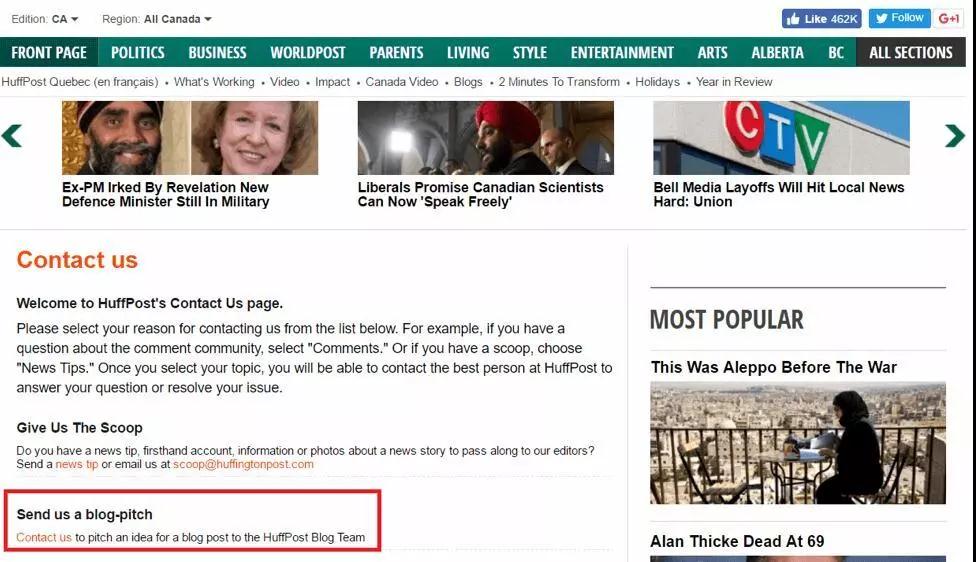The width and height of the screenshot is (976, 562).
Task: Click the left carousel arrow
Action: point(12,136)
